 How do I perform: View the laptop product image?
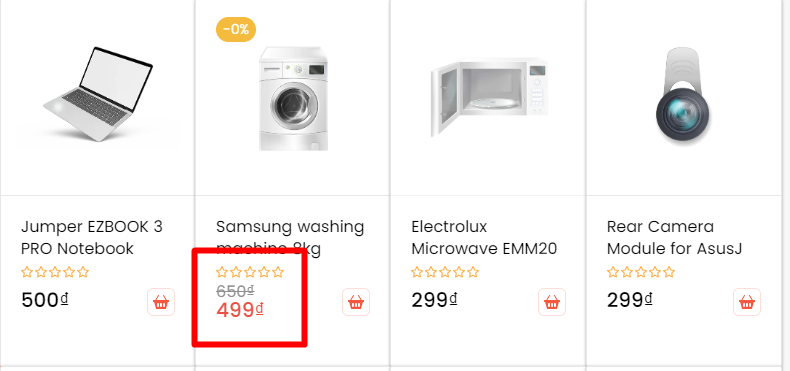tap(98, 94)
